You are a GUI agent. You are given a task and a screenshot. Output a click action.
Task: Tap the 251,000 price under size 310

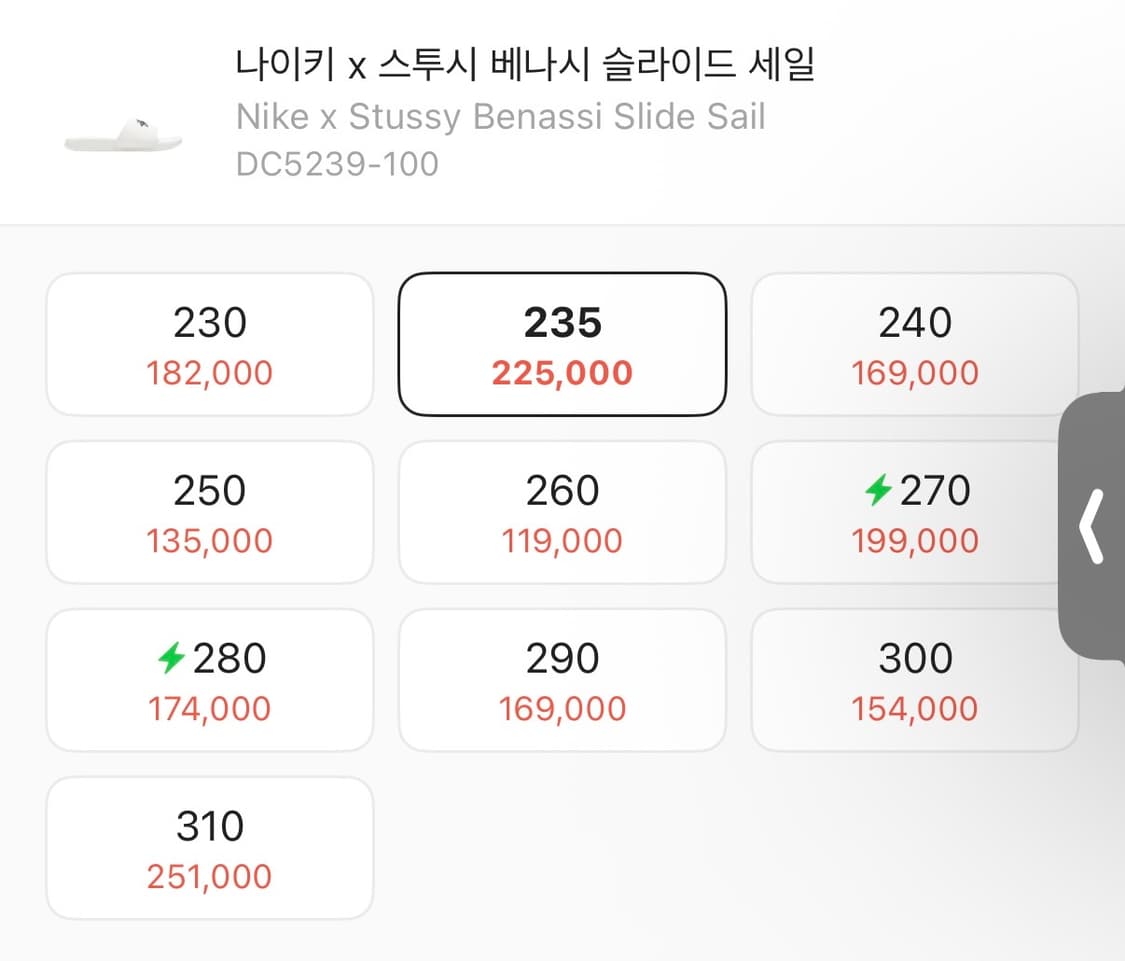tap(210, 877)
